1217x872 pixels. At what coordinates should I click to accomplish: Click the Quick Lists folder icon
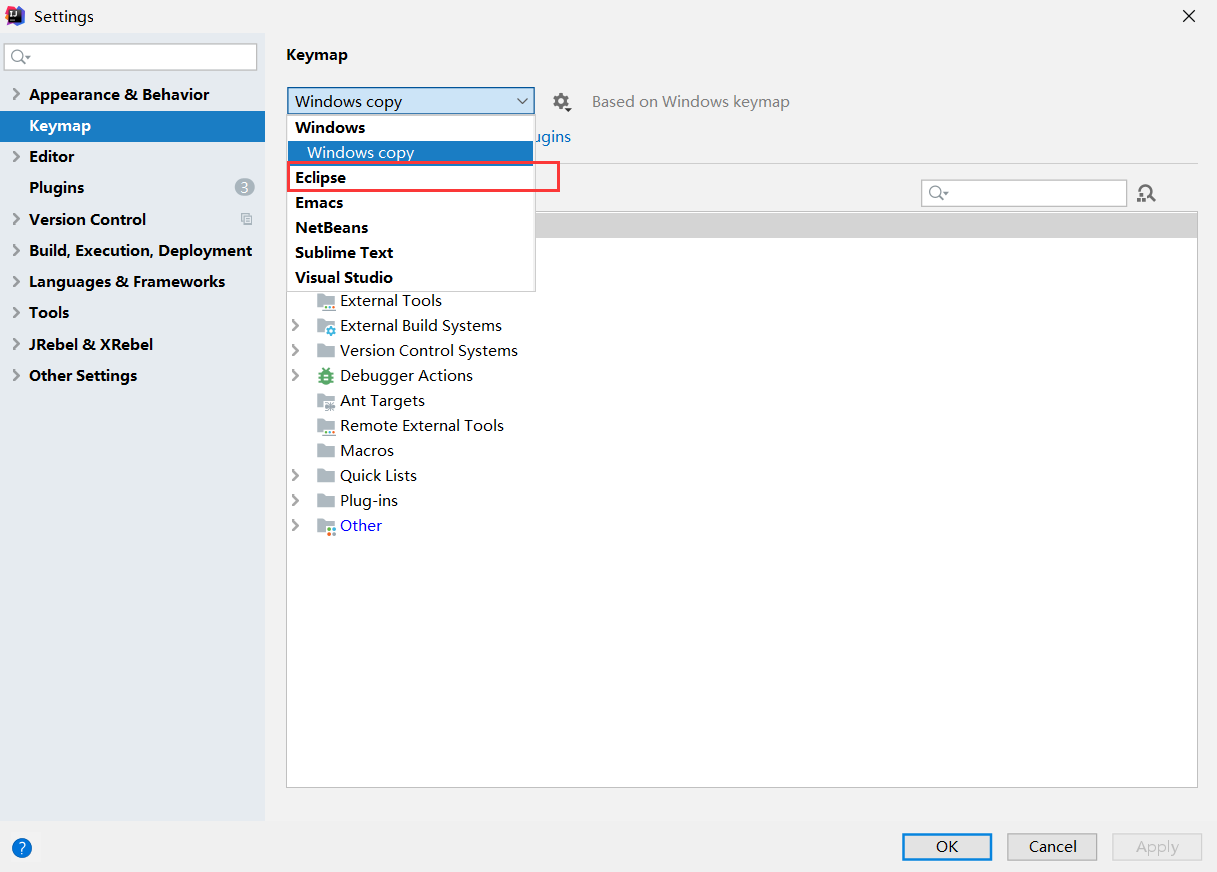point(326,476)
